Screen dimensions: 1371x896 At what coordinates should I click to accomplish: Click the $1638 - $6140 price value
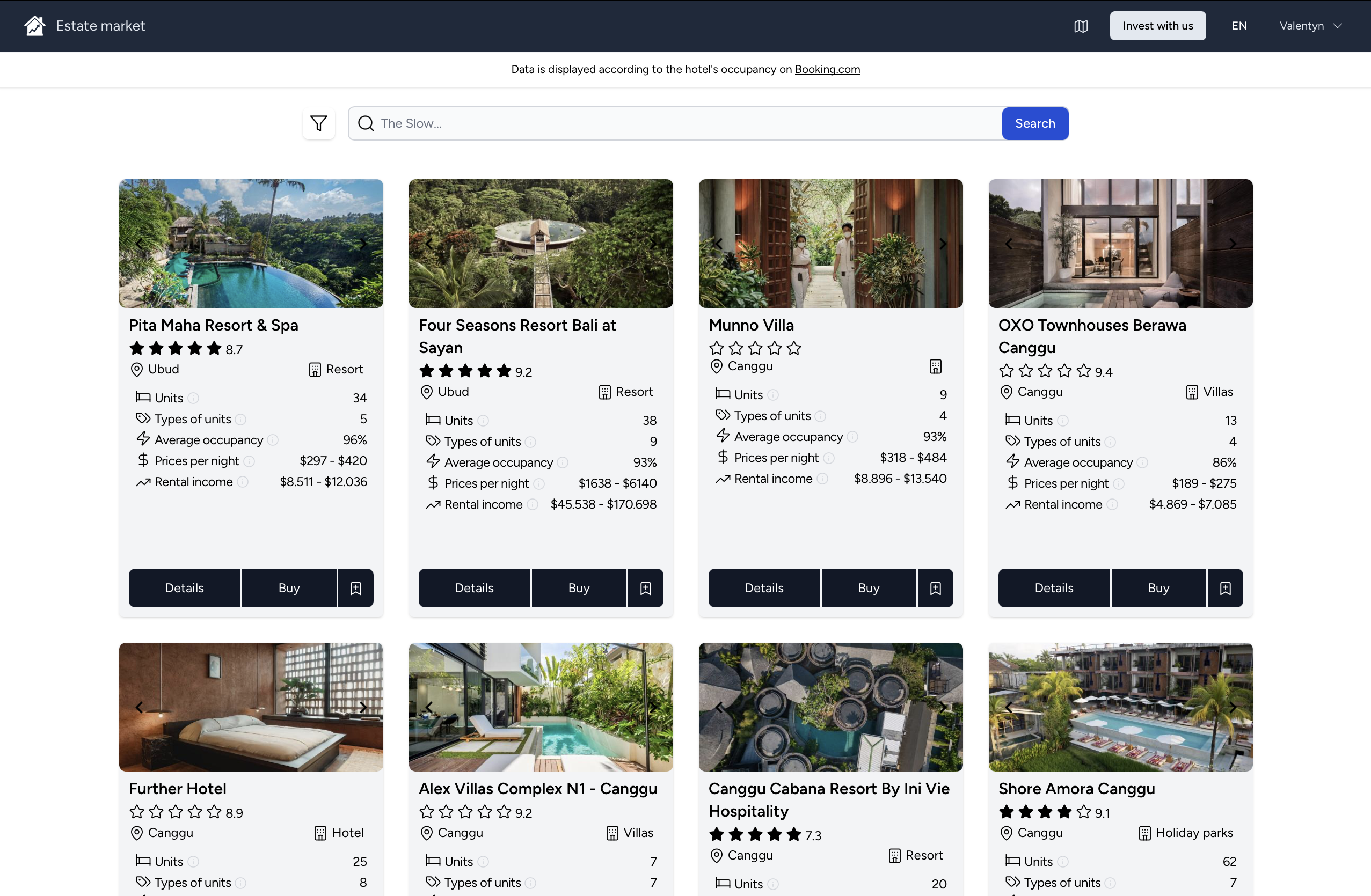[x=617, y=484]
